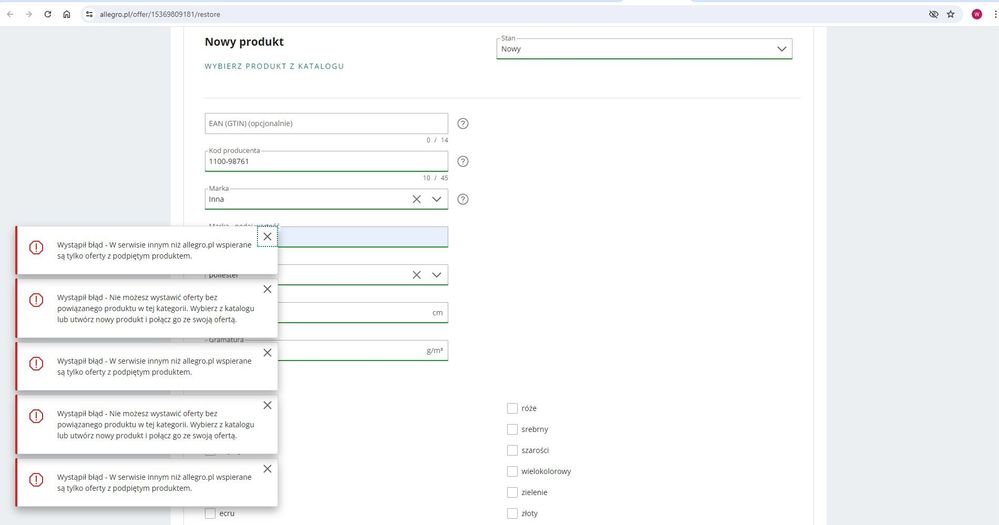Click the Wybierz produkt z katalogu link
Viewport: 999px width, 525px height.
coord(274,66)
